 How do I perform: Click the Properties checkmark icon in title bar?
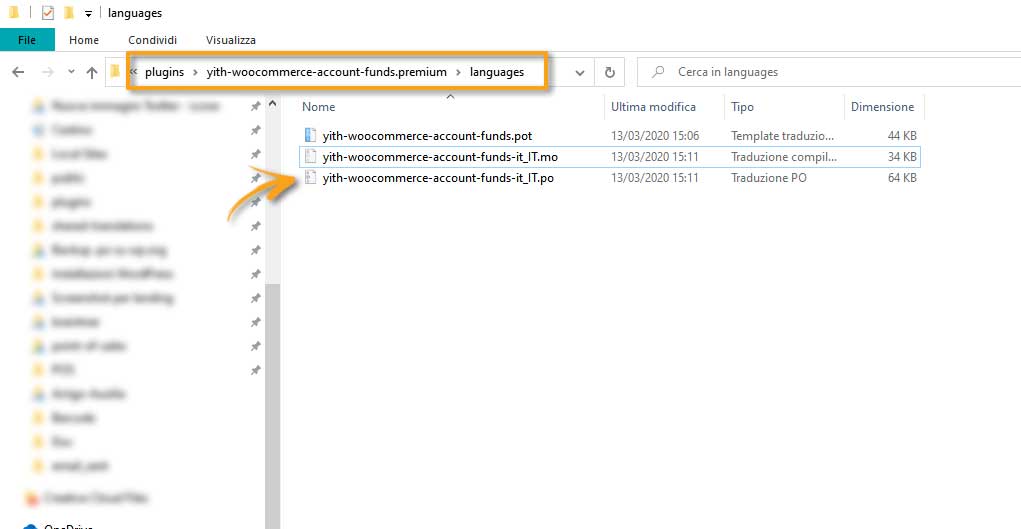pyautogui.click(x=48, y=13)
